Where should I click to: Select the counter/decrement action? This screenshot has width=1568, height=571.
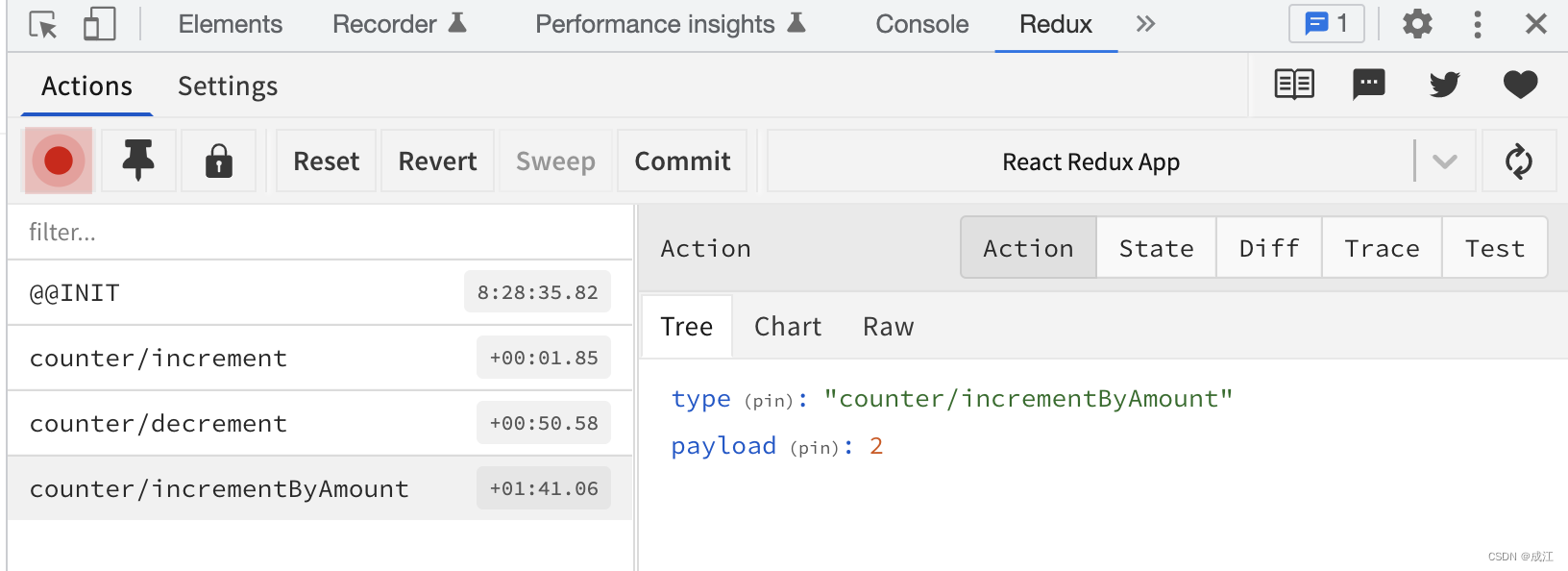pos(320,423)
